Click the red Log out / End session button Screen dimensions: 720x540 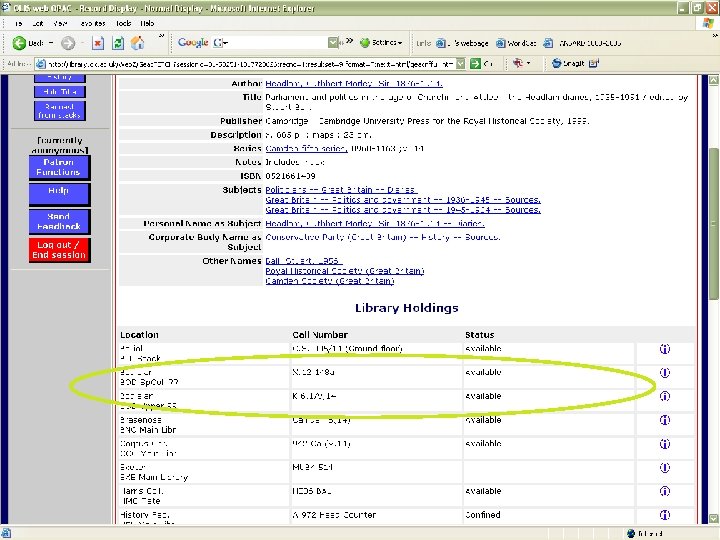[59, 250]
